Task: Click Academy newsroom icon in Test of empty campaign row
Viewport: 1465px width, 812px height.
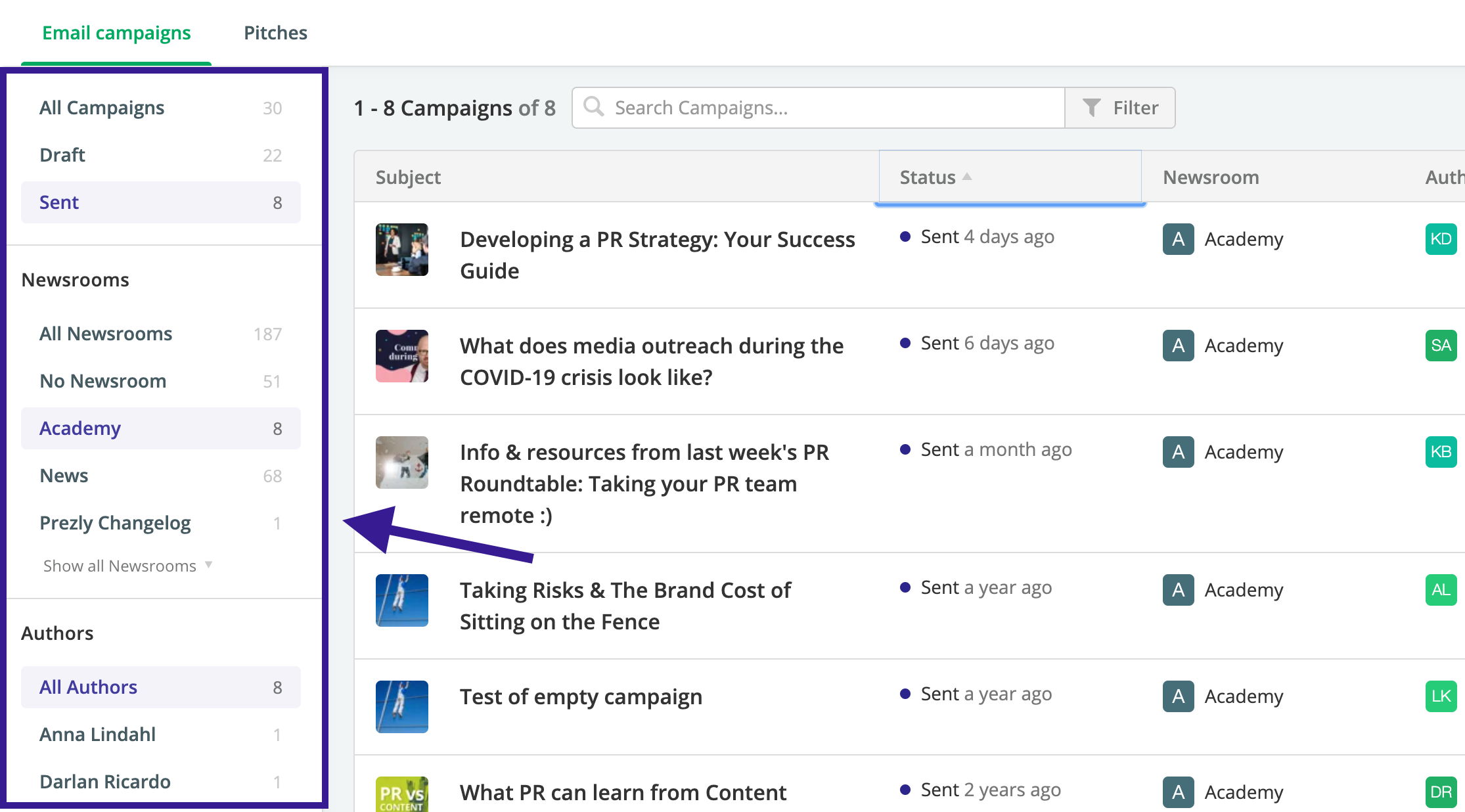Action: (x=1179, y=696)
